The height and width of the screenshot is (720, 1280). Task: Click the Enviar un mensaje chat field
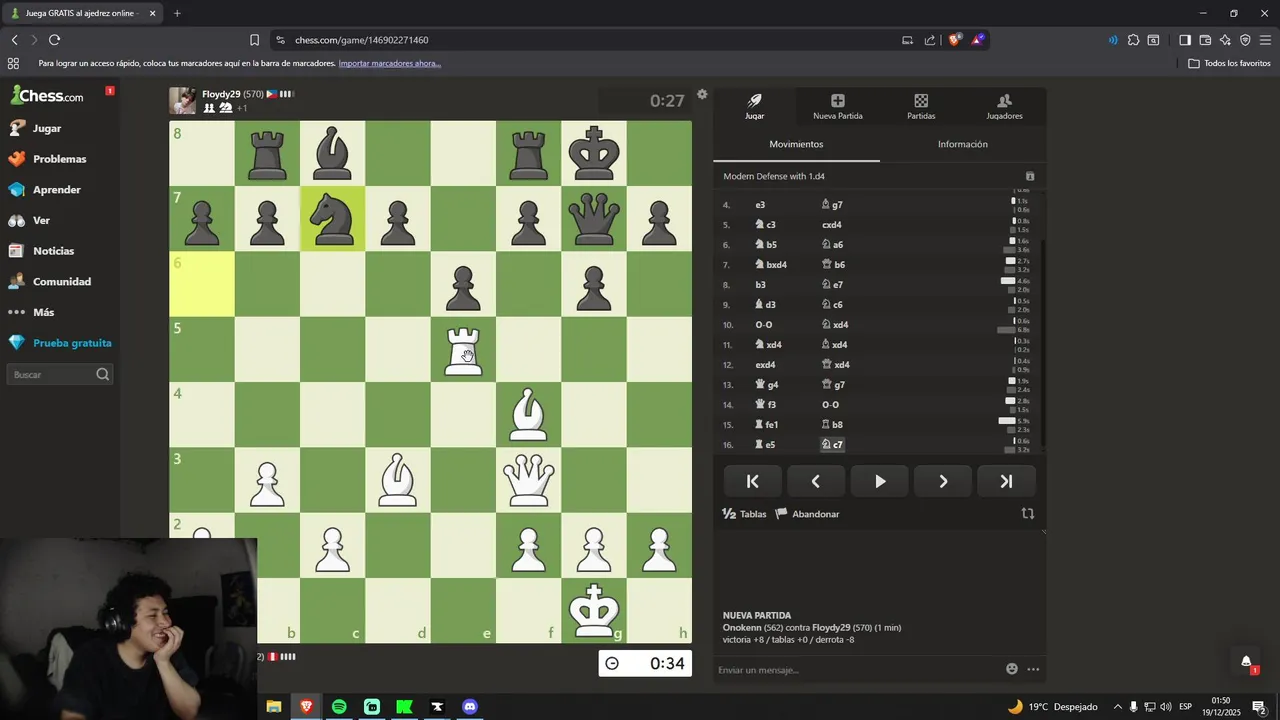coord(858,669)
